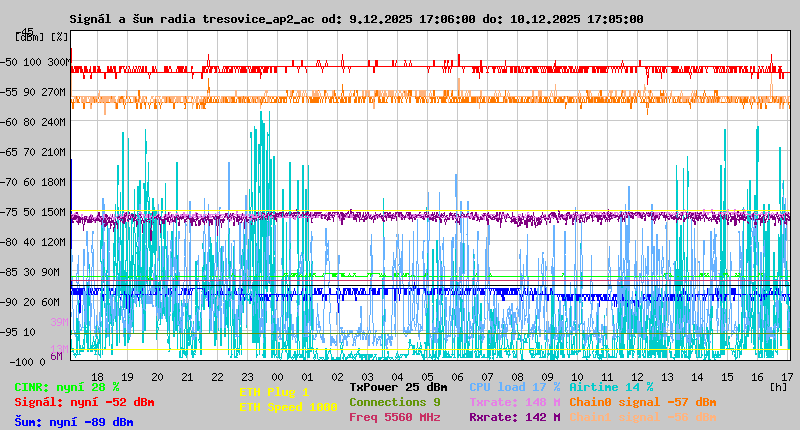
Task: Click the TxPower 25 dBm label
Action: [398, 387]
